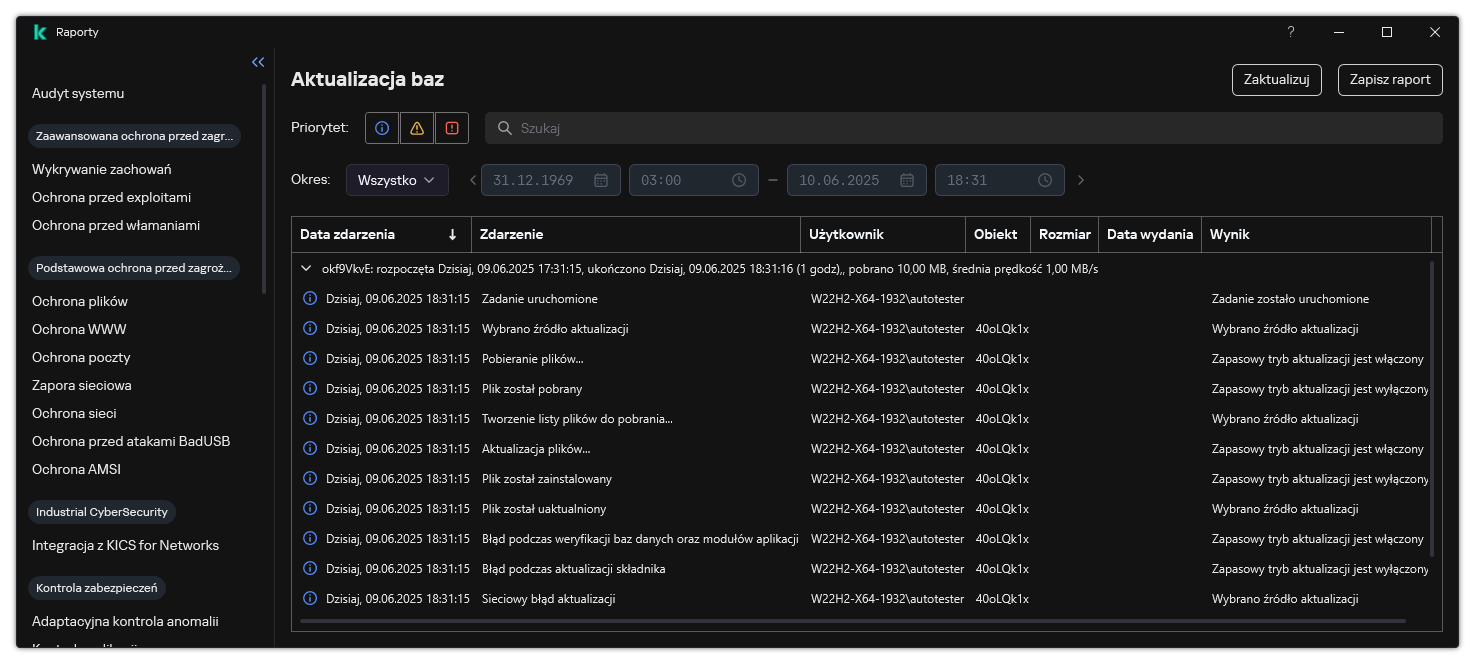1475x664 pixels.
Task: Open the help question mark icon
Action: coord(1291,32)
